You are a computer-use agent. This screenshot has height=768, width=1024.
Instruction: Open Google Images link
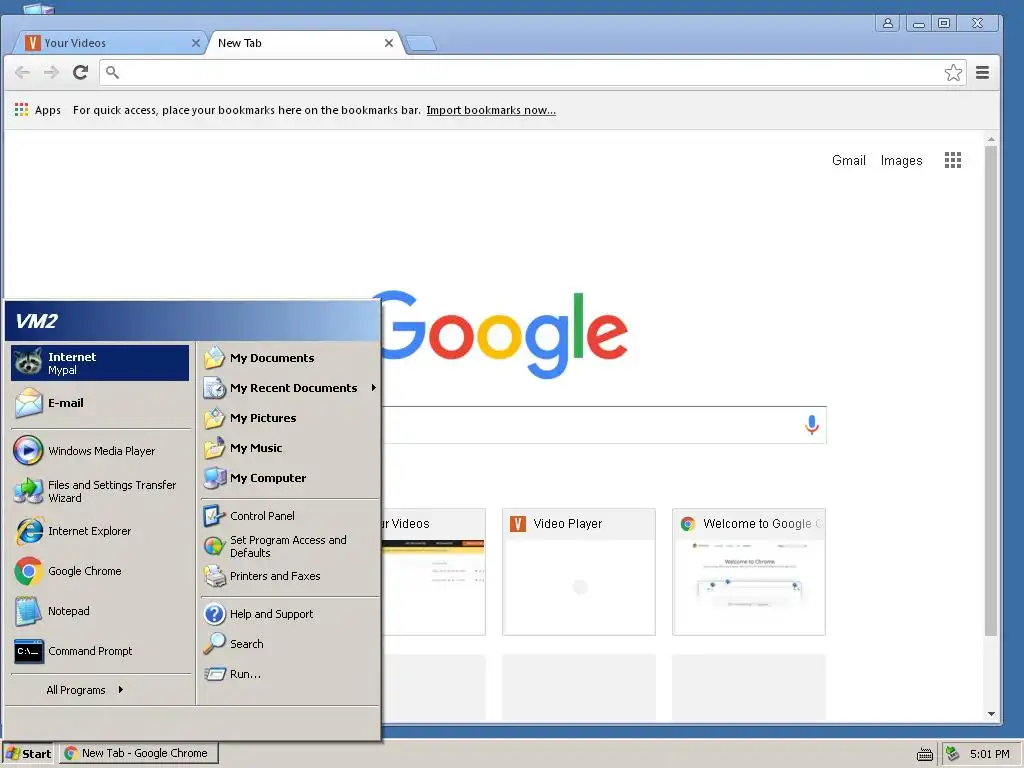pos(901,160)
